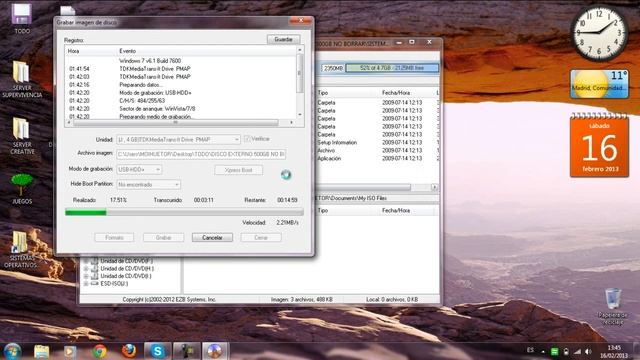The image size is (640, 360).
Task: Open Skype from the taskbar
Action: click(x=158, y=351)
